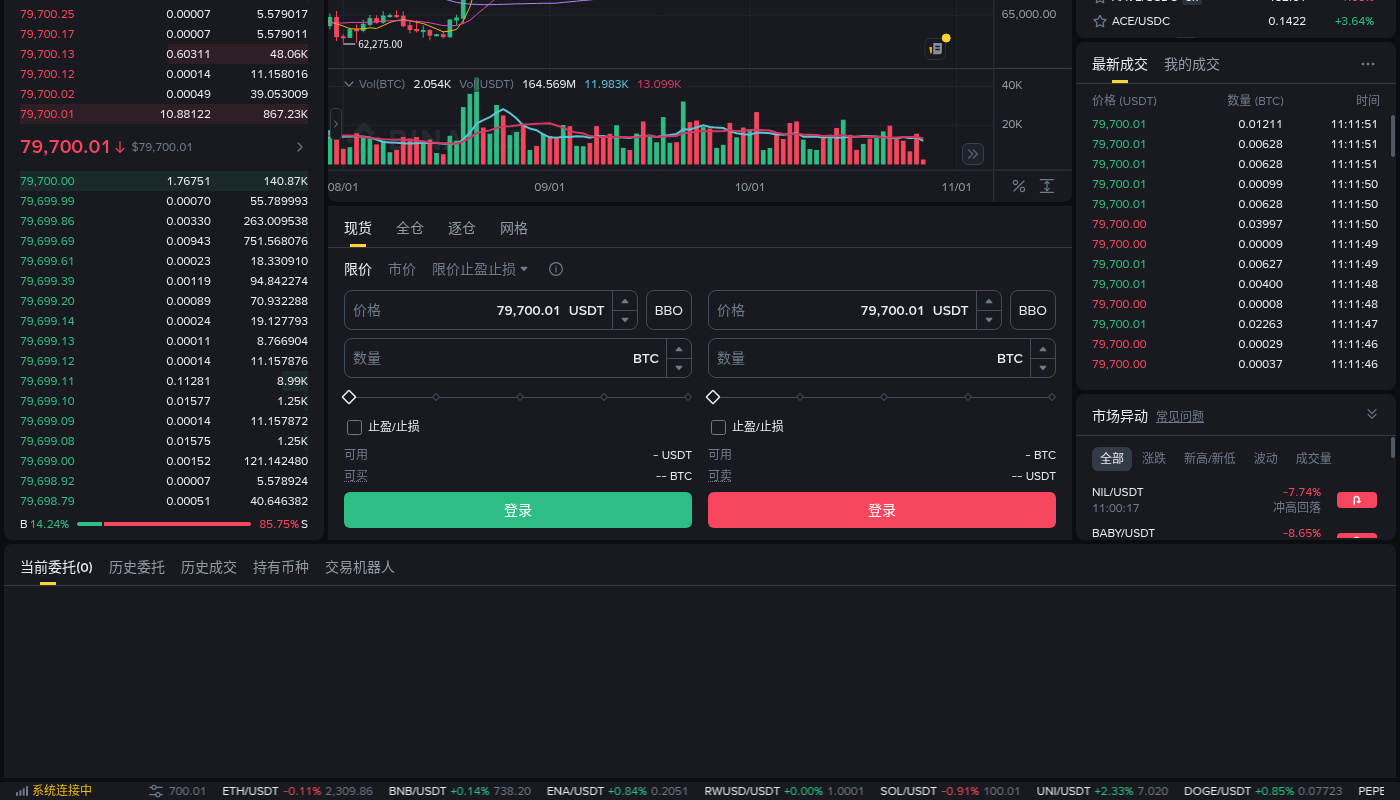
Task: Open the 常见问题 link
Action: click(1180, 417)
